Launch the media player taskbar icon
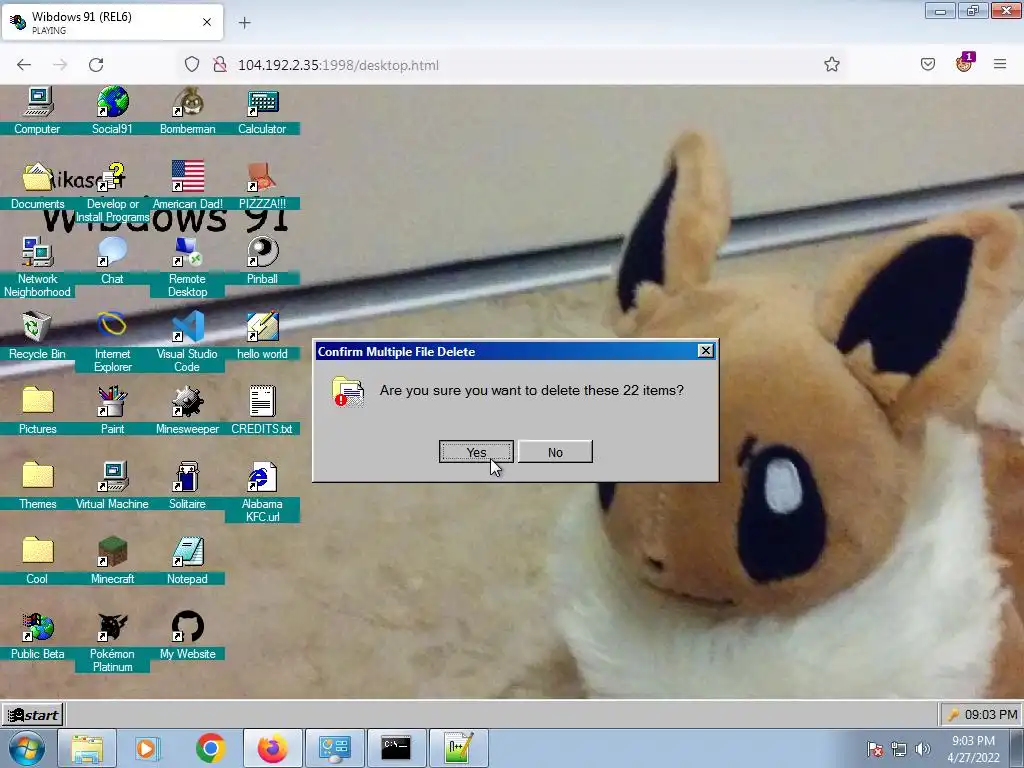1024x768 pixels. (148, 748)
